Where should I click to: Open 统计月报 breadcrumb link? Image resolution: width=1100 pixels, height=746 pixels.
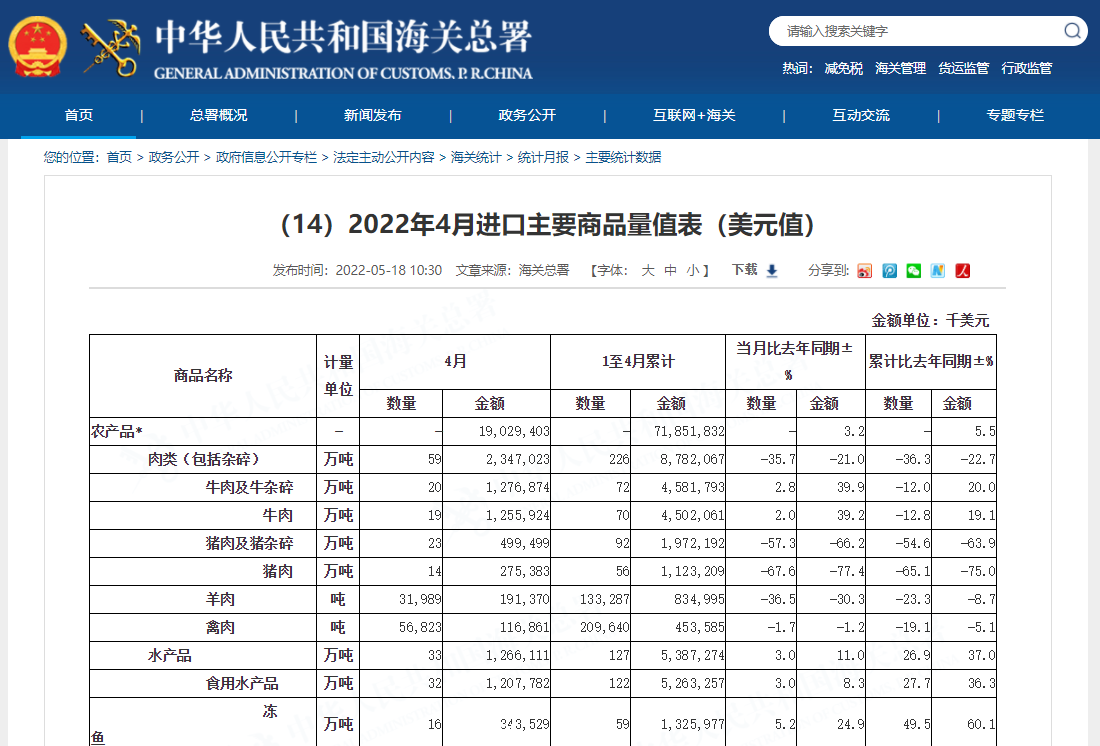[543, 157]
